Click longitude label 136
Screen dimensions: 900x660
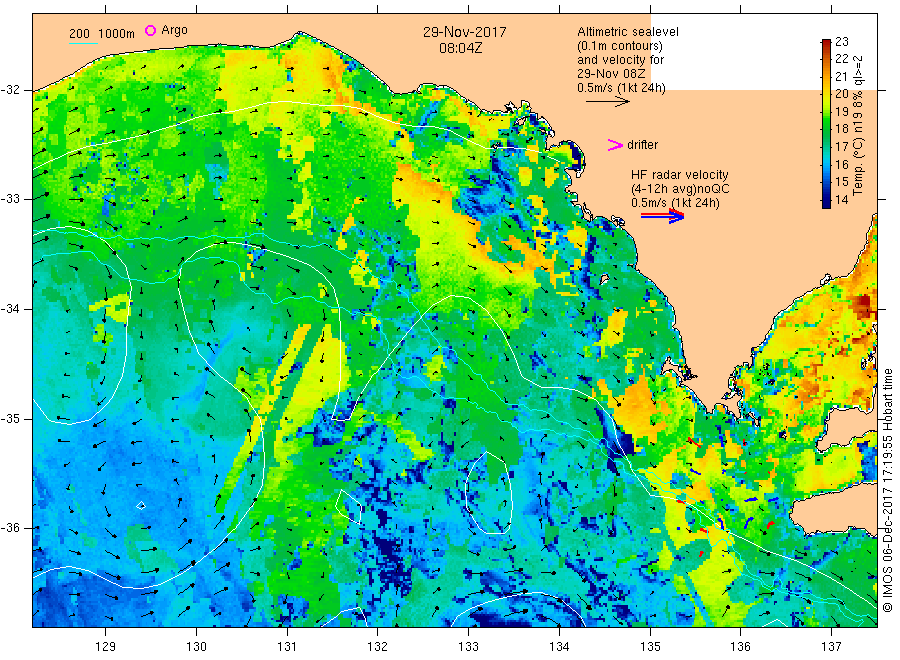[x=740, y=647]
